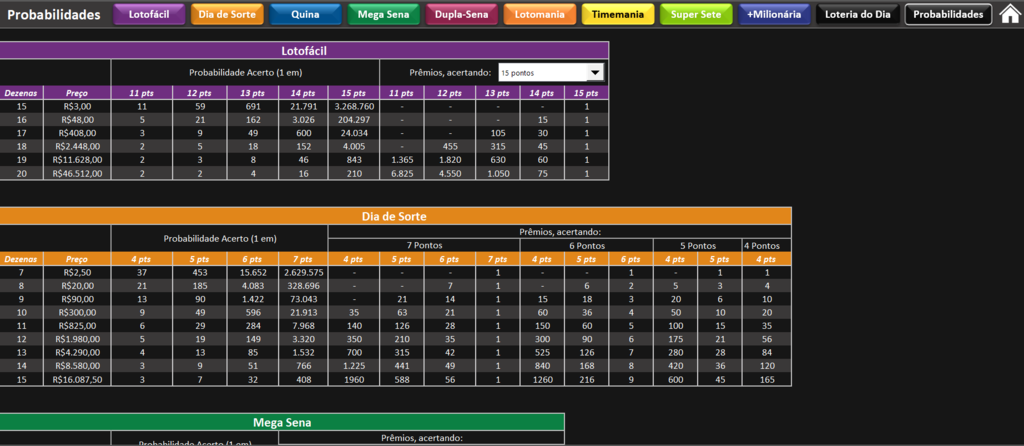Click price cell R$11.628,00
This screenshot has width=1024, height=446.
point(77,160)
